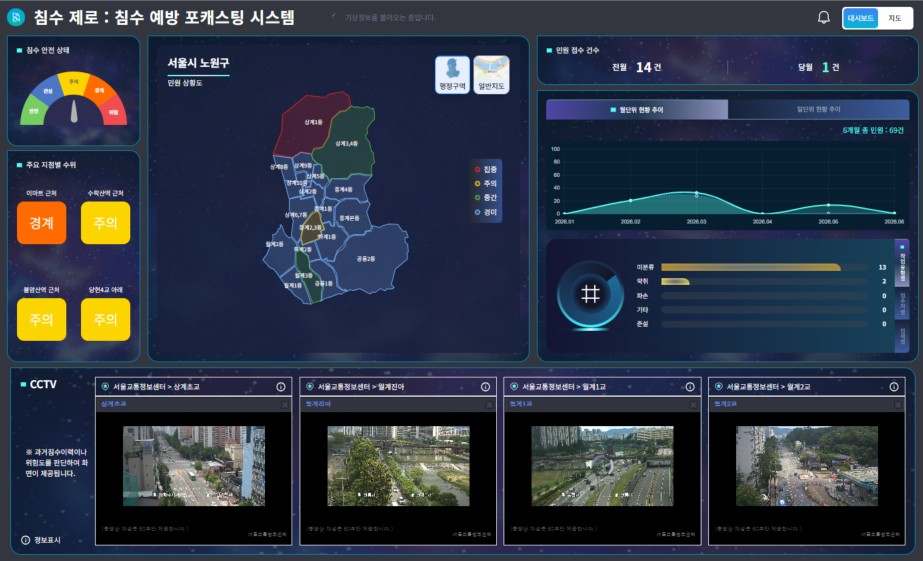Click the blue 경미 legend marker
This screenshot has height=561, width=923.
pos(477,212)
